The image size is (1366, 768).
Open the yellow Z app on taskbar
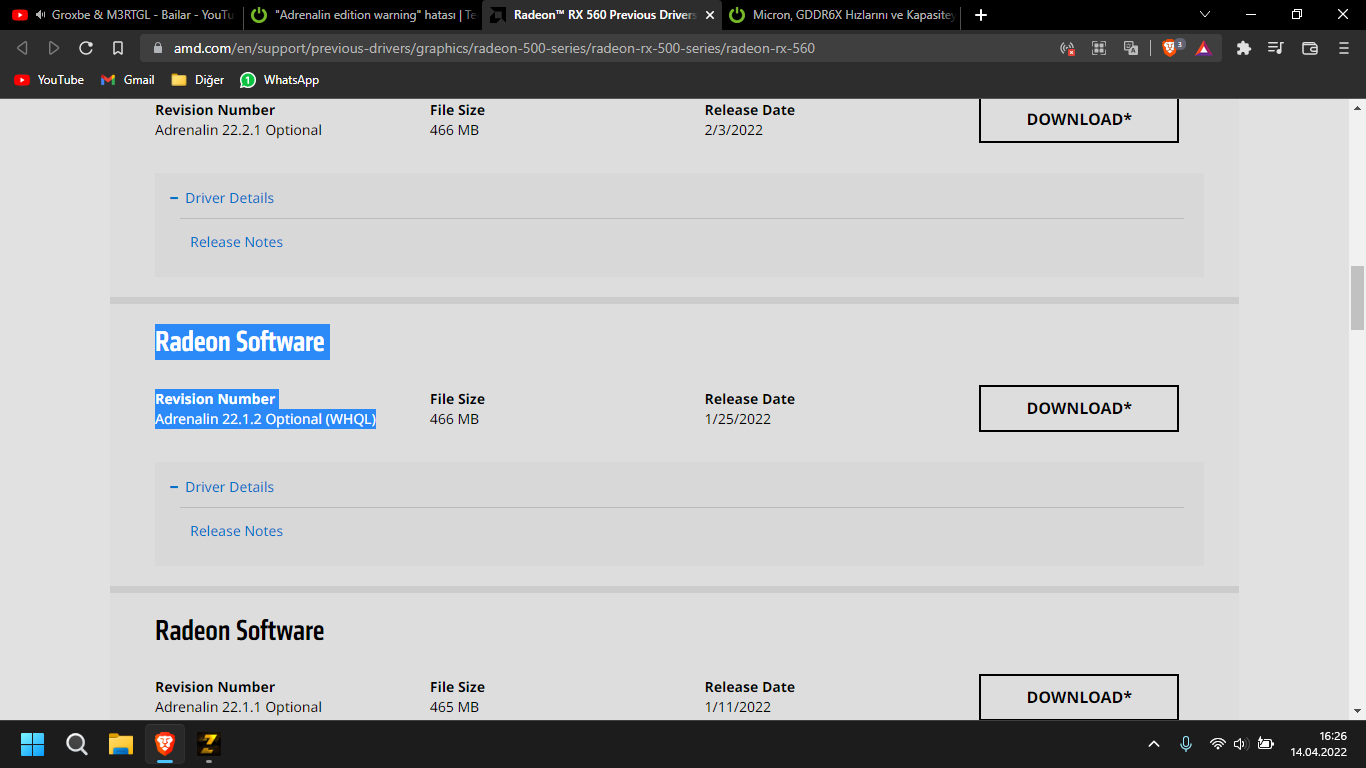point(209,744)
